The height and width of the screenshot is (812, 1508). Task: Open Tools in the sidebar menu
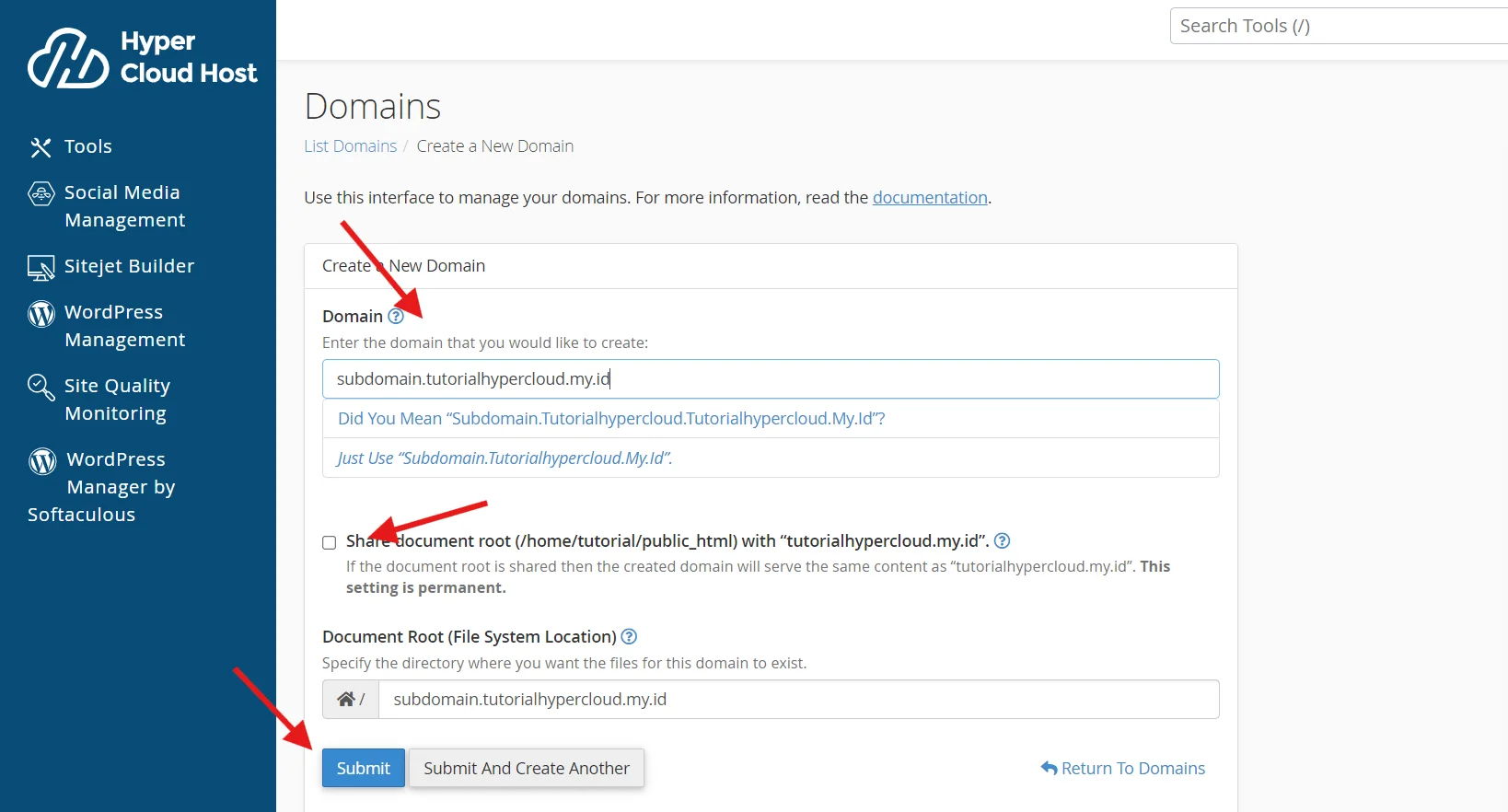[88, 147]
